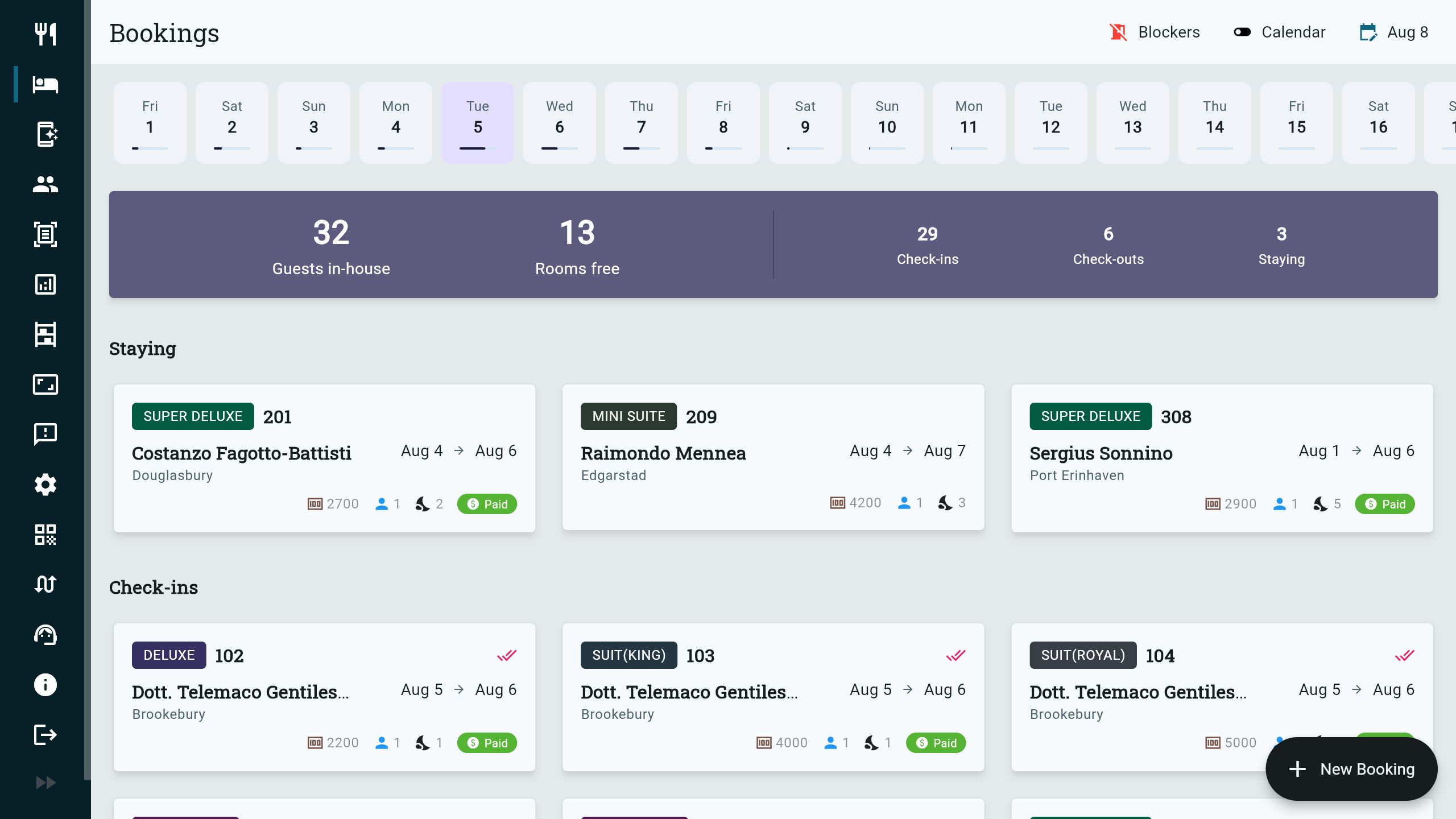
Task: Open the bunk bed rooms icon in sidebar
Action: coord(45,334)
